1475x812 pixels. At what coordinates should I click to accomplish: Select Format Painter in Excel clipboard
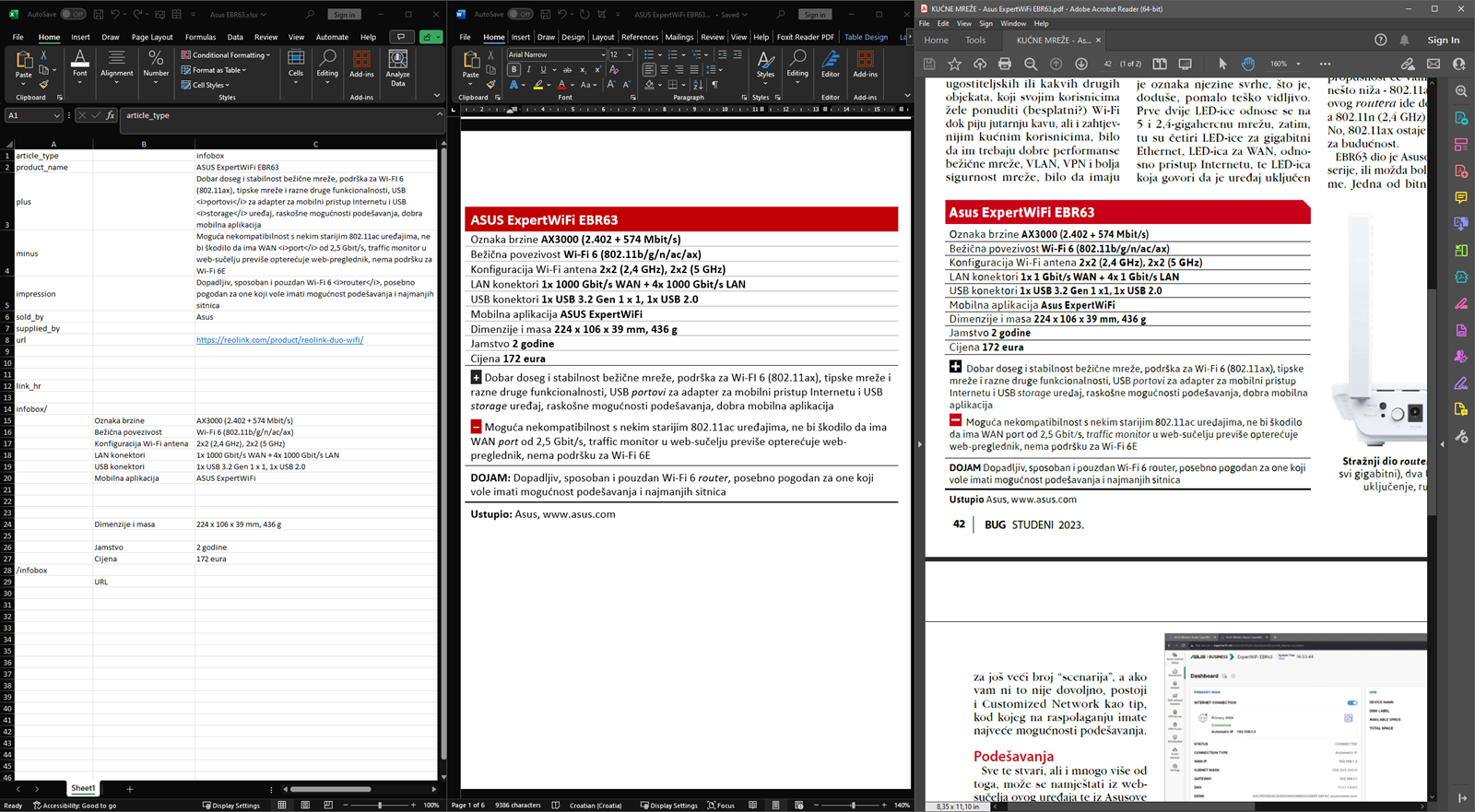pos(43,84)
